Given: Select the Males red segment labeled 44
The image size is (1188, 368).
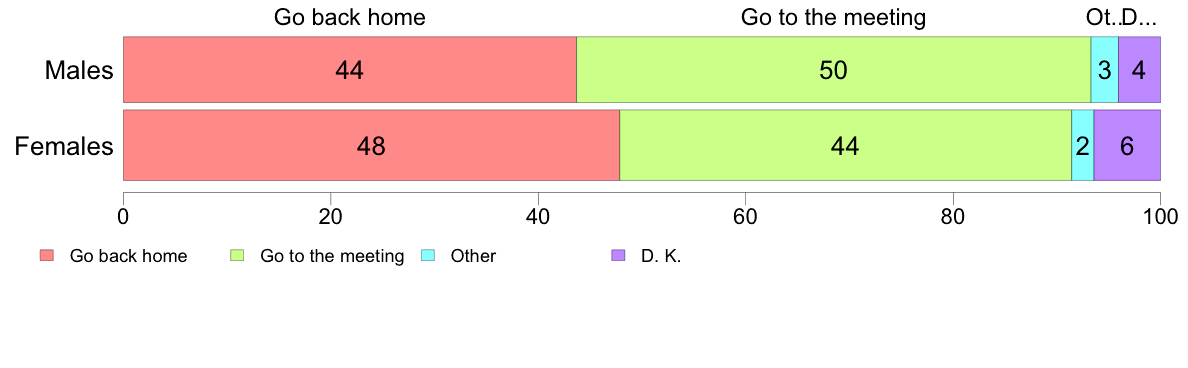Looking at the screenshot, I should click(350, 70).
